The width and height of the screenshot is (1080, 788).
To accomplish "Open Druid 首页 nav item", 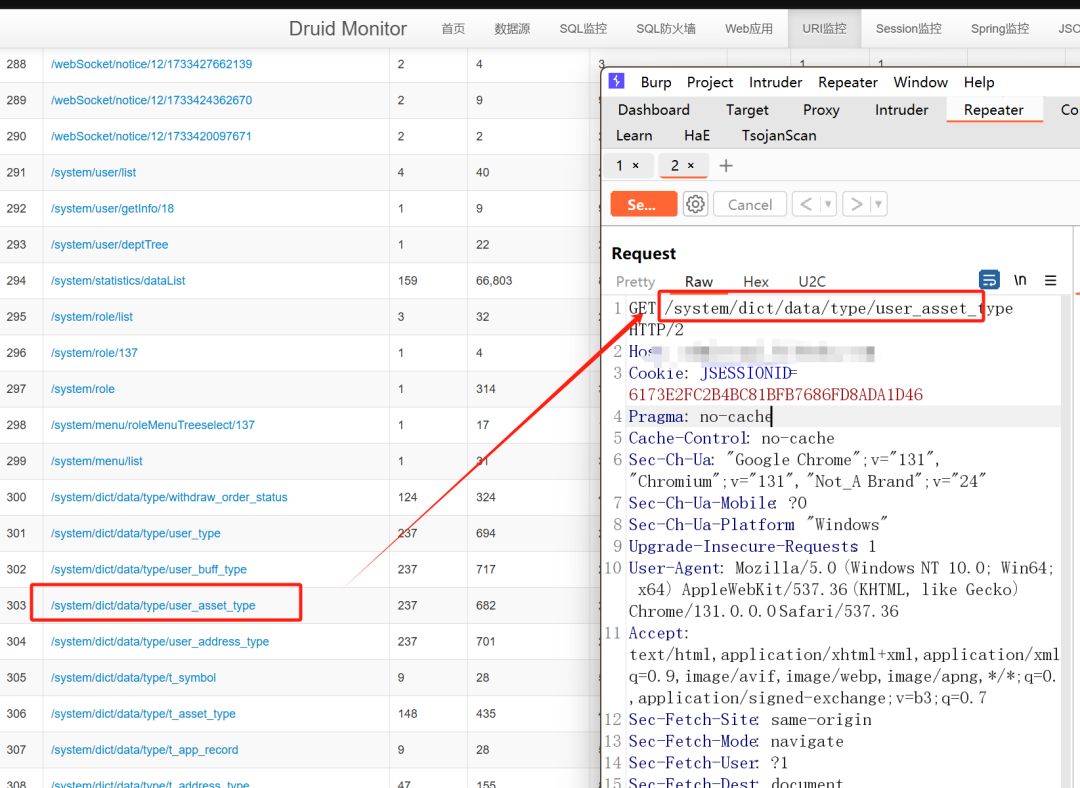I will [x=453, y=28].
